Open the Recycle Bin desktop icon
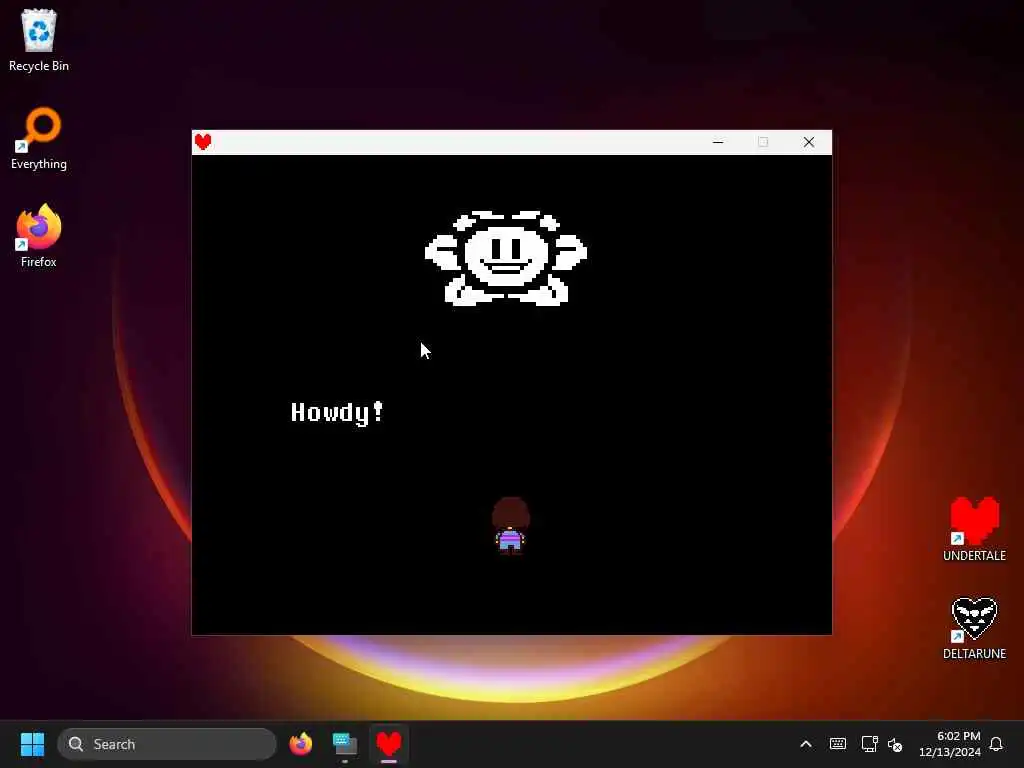 [x=39, y=40]
